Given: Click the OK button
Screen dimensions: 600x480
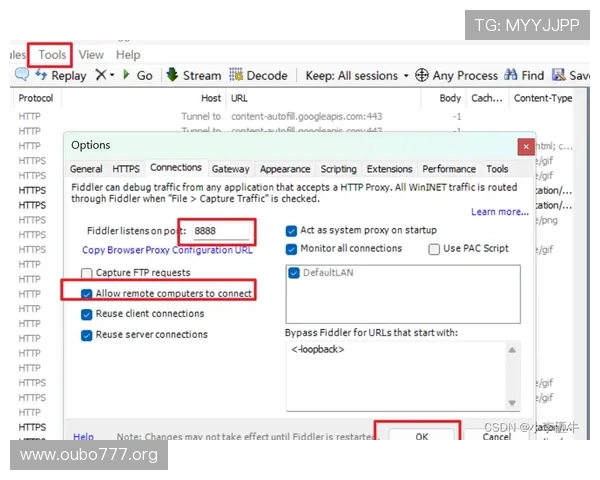Looking at the screenshot, I should (x=422, y=436).
